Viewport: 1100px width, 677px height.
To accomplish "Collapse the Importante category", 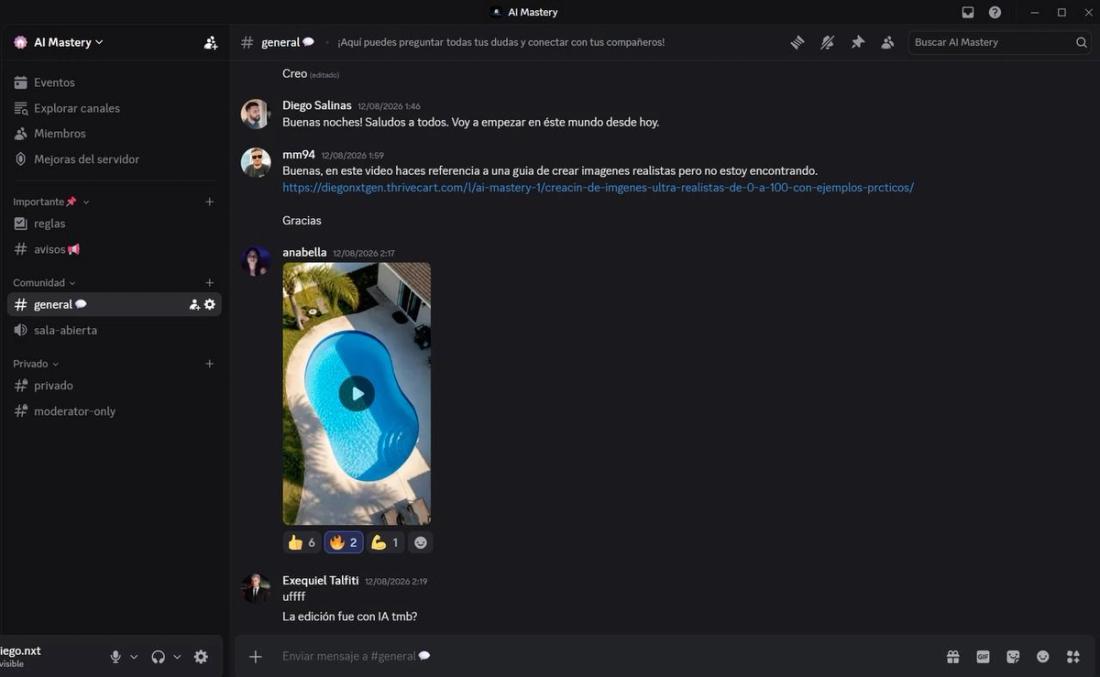I will point(51,202).
